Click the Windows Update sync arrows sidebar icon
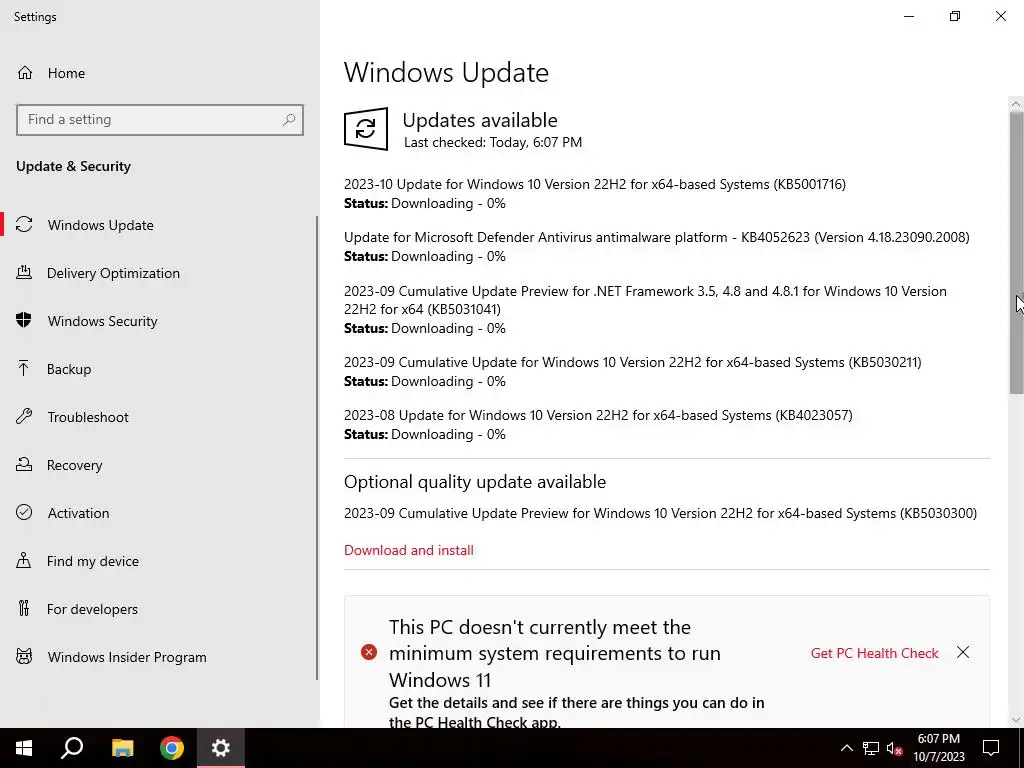Image resolution: width=1024 pixels, height=768 pixels. point(24,225)
